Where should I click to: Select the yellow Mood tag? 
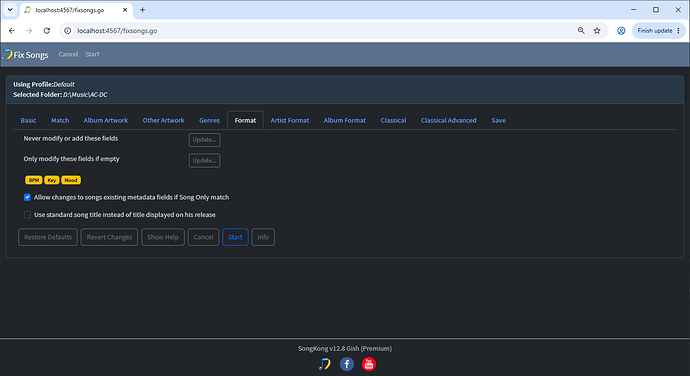click(71, 180)
